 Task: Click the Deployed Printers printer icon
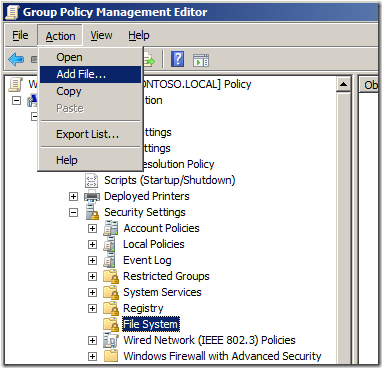[92, 196]
